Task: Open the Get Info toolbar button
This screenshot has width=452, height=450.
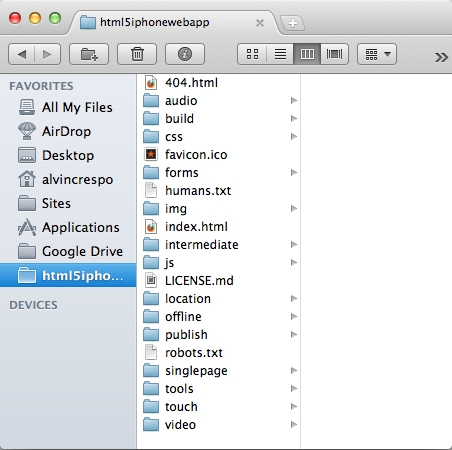Action: [185, 54]
